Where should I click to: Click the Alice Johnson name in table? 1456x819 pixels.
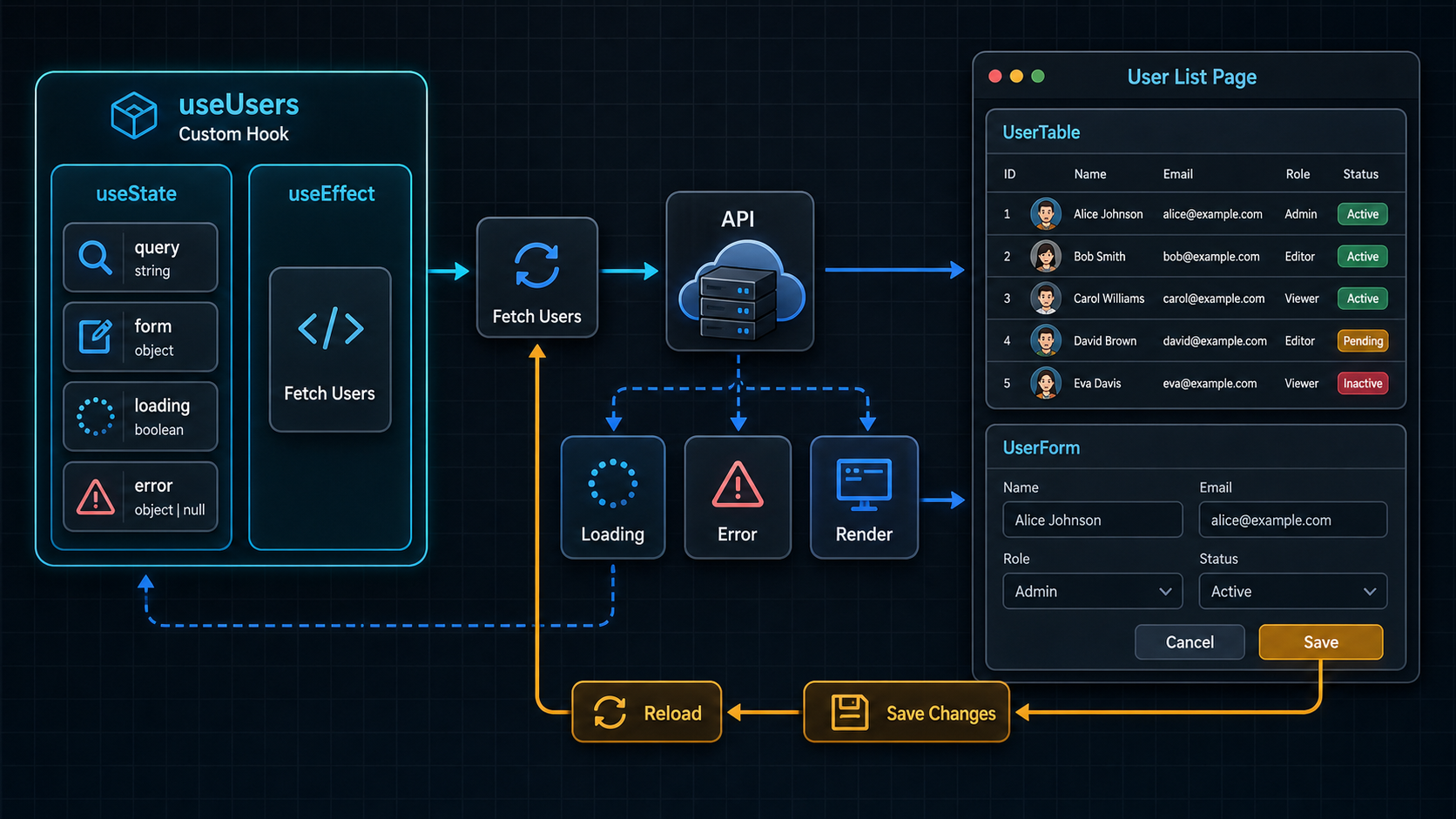pyautogui.click(x=1108, y=214)
